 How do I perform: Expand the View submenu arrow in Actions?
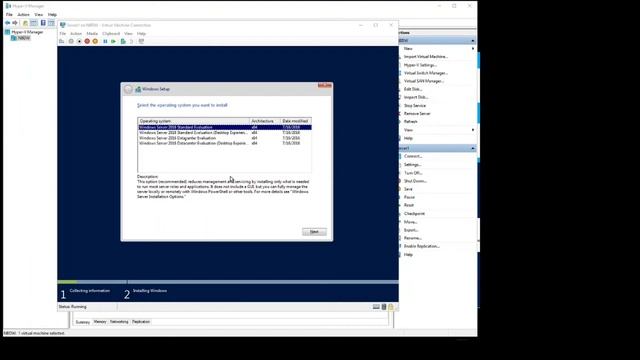(x=473, y=130)
